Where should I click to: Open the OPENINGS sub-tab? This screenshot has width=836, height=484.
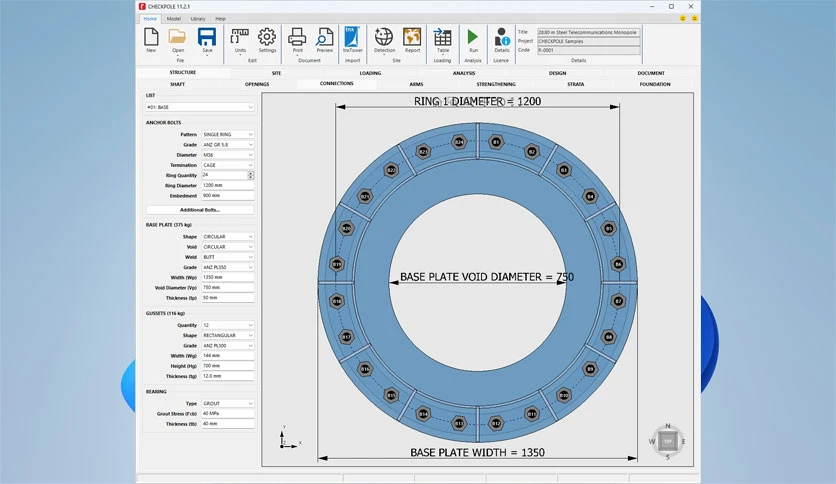[x=257, y=84]
